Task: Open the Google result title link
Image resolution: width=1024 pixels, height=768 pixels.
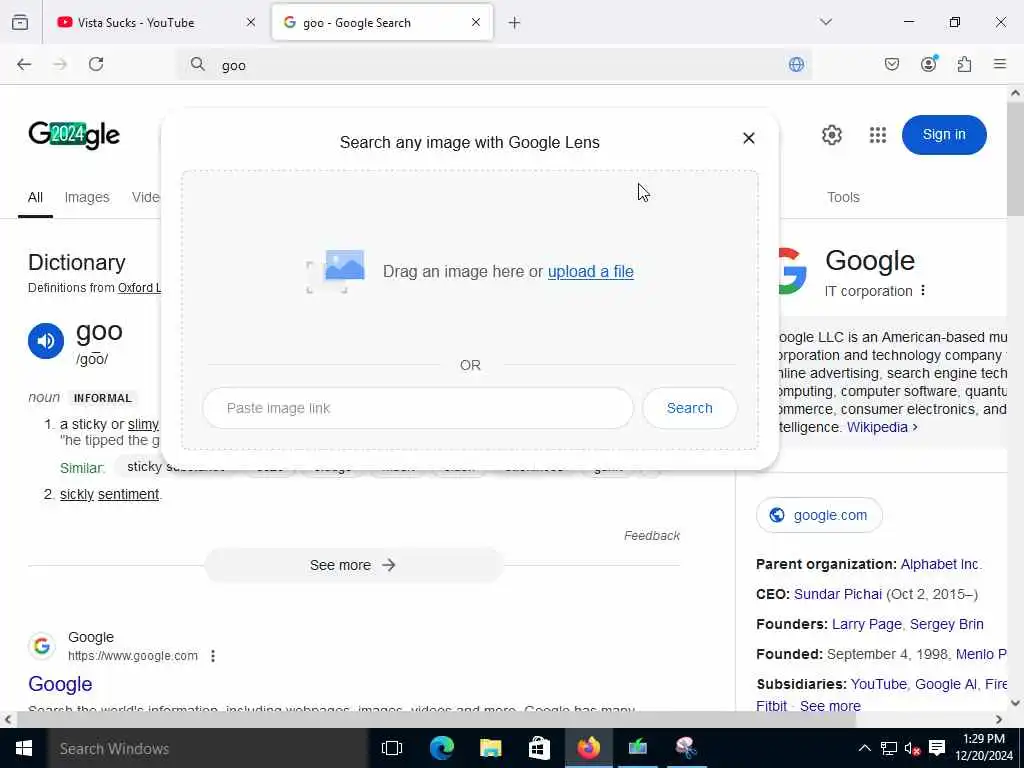Action: click(x=60, y=684)
